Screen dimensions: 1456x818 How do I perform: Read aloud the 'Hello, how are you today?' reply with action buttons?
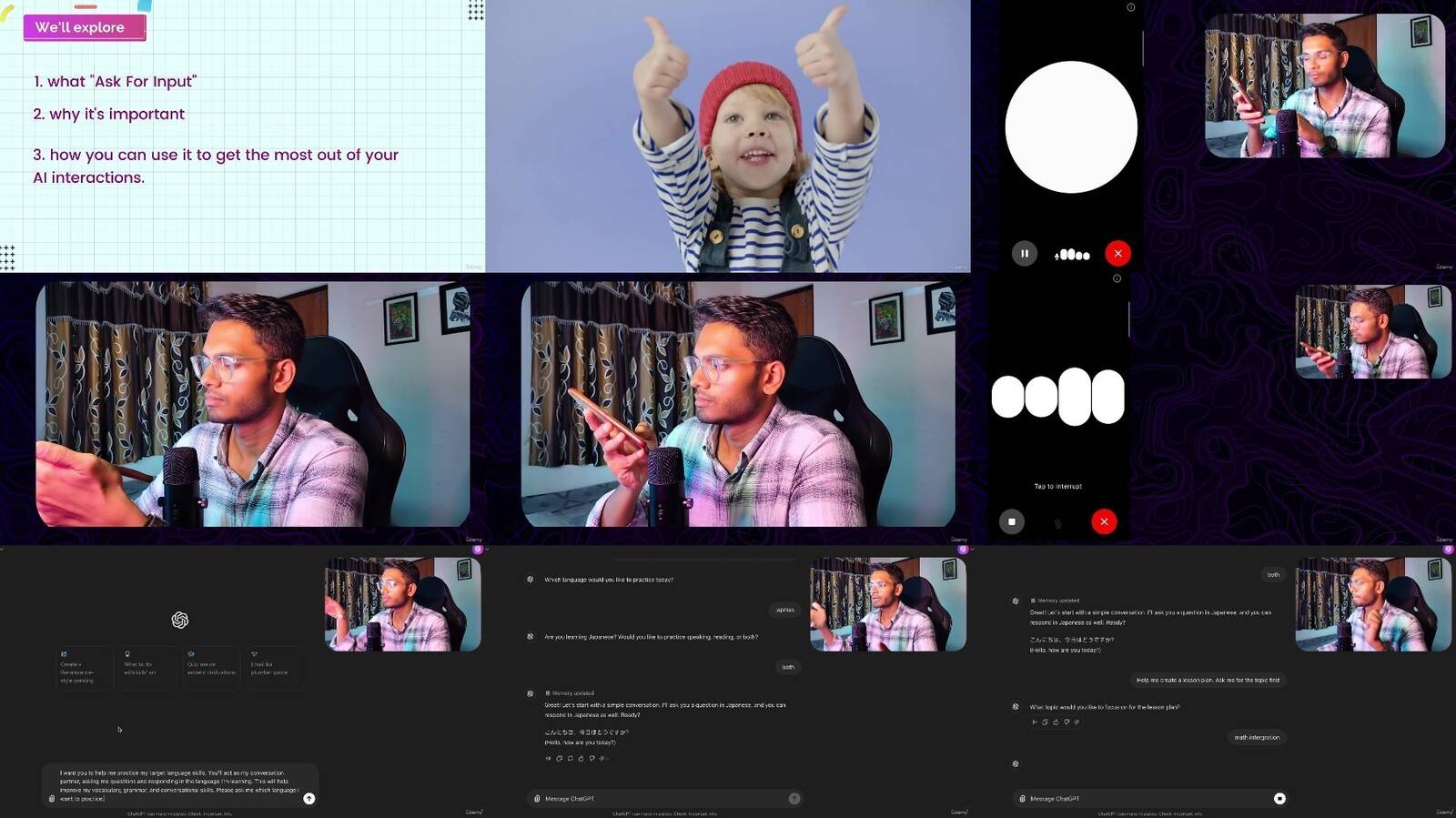[548, 758]
